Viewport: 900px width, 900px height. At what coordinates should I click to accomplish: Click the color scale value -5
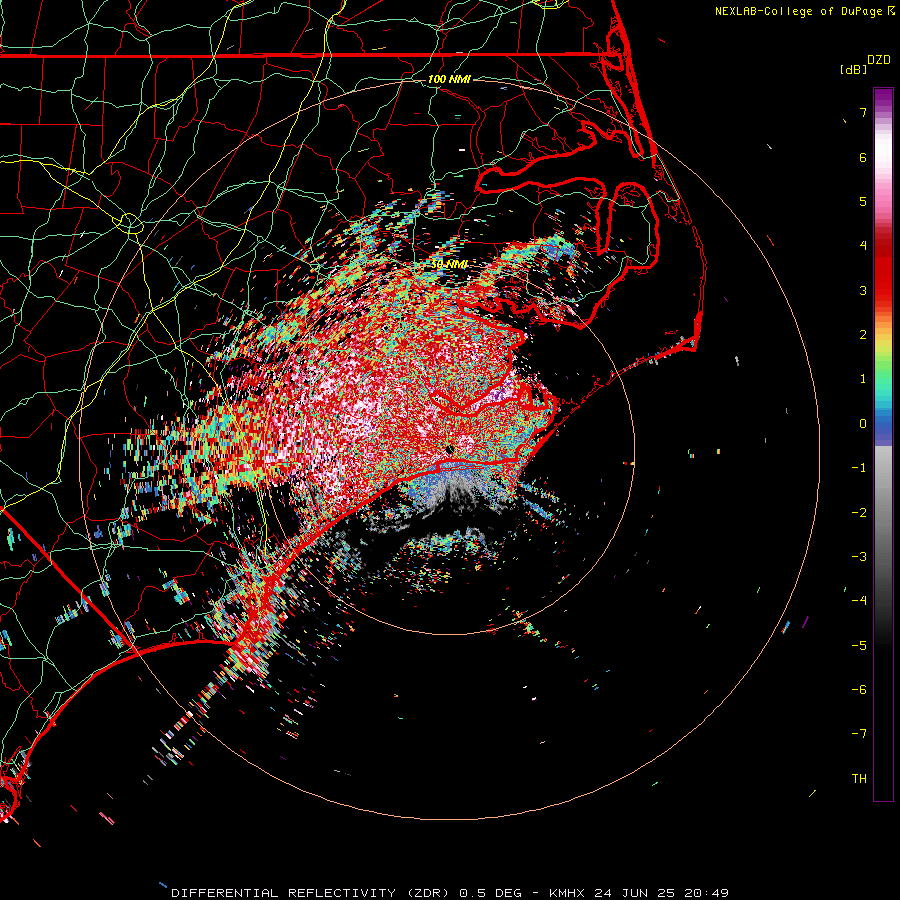(x=859, y=646)
